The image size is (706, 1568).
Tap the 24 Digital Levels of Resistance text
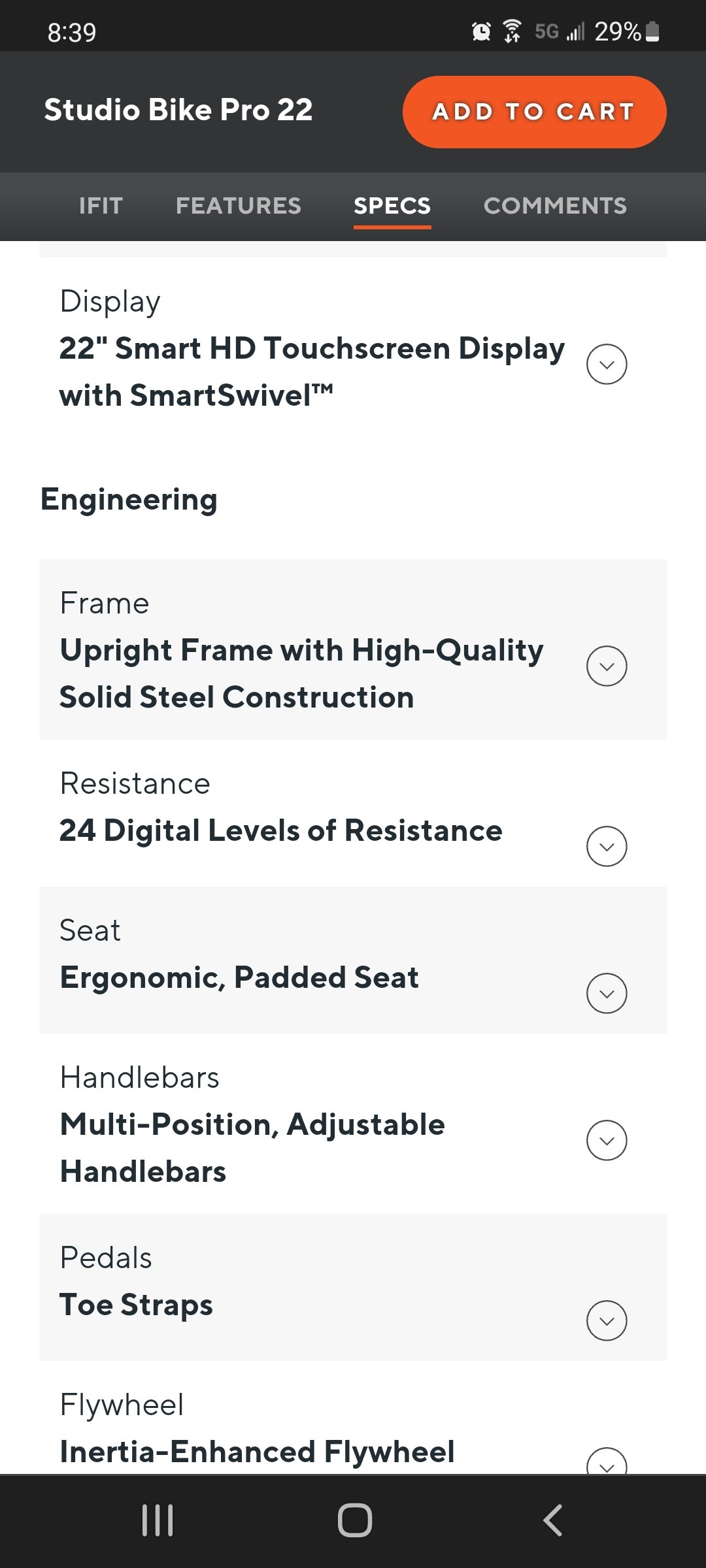[281, 830]
